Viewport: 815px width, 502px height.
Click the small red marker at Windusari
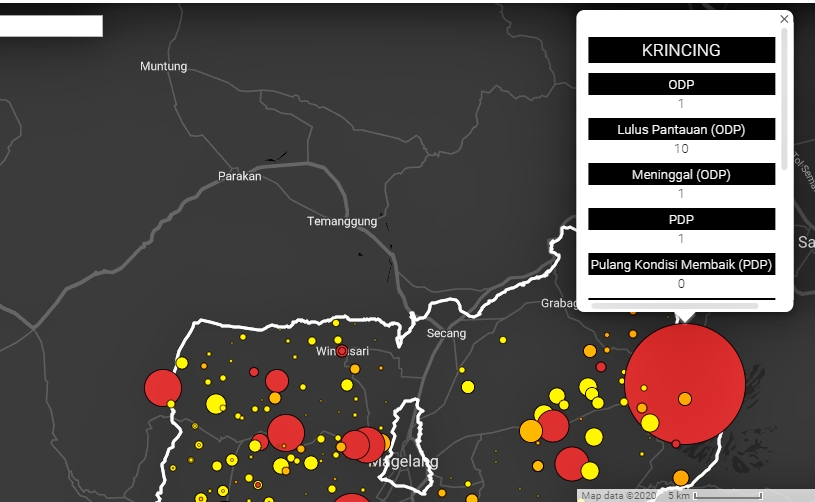(x=342, y=351)
